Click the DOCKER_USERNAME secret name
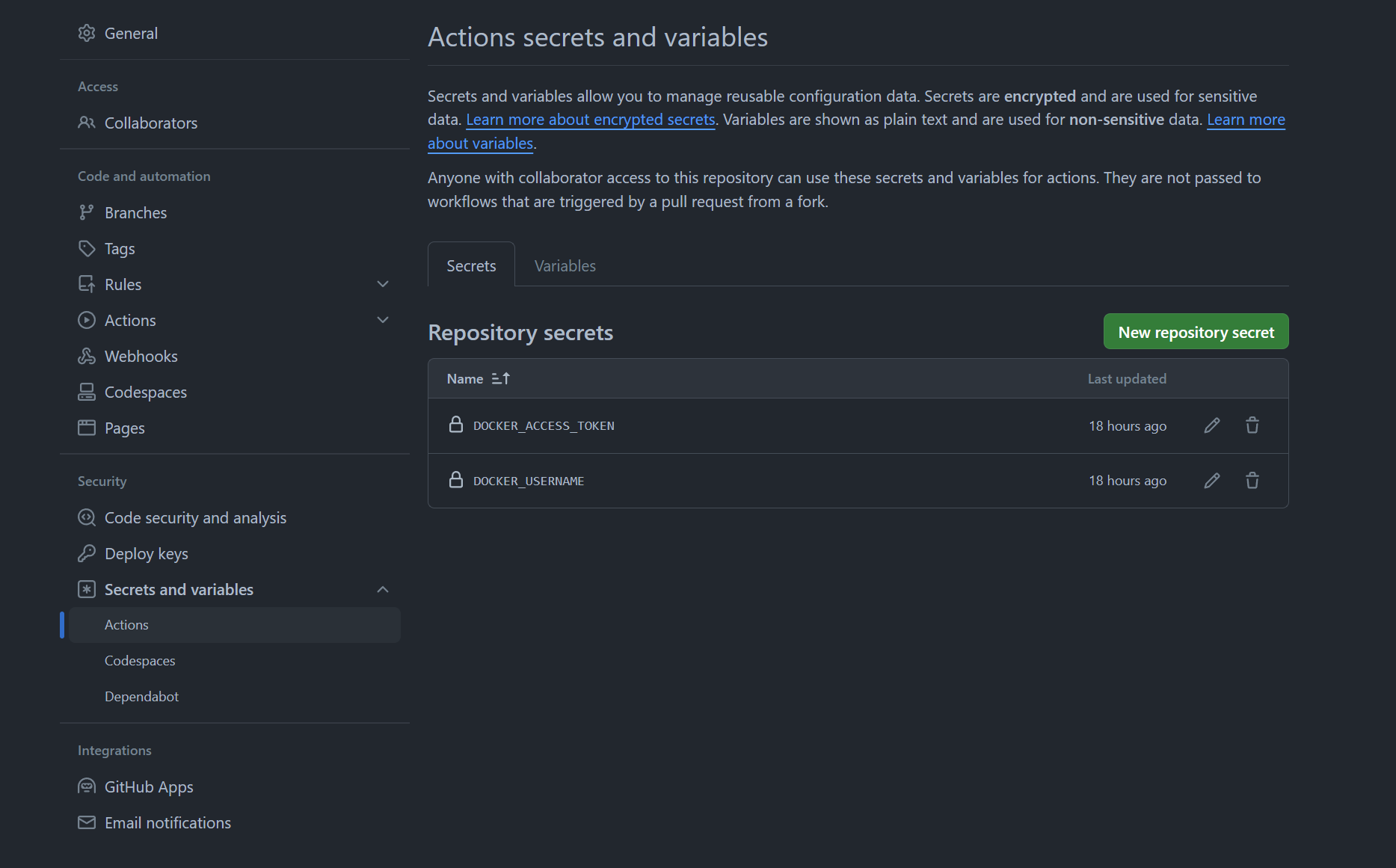Screen dimensions: 1396x868 coord(529,481)
